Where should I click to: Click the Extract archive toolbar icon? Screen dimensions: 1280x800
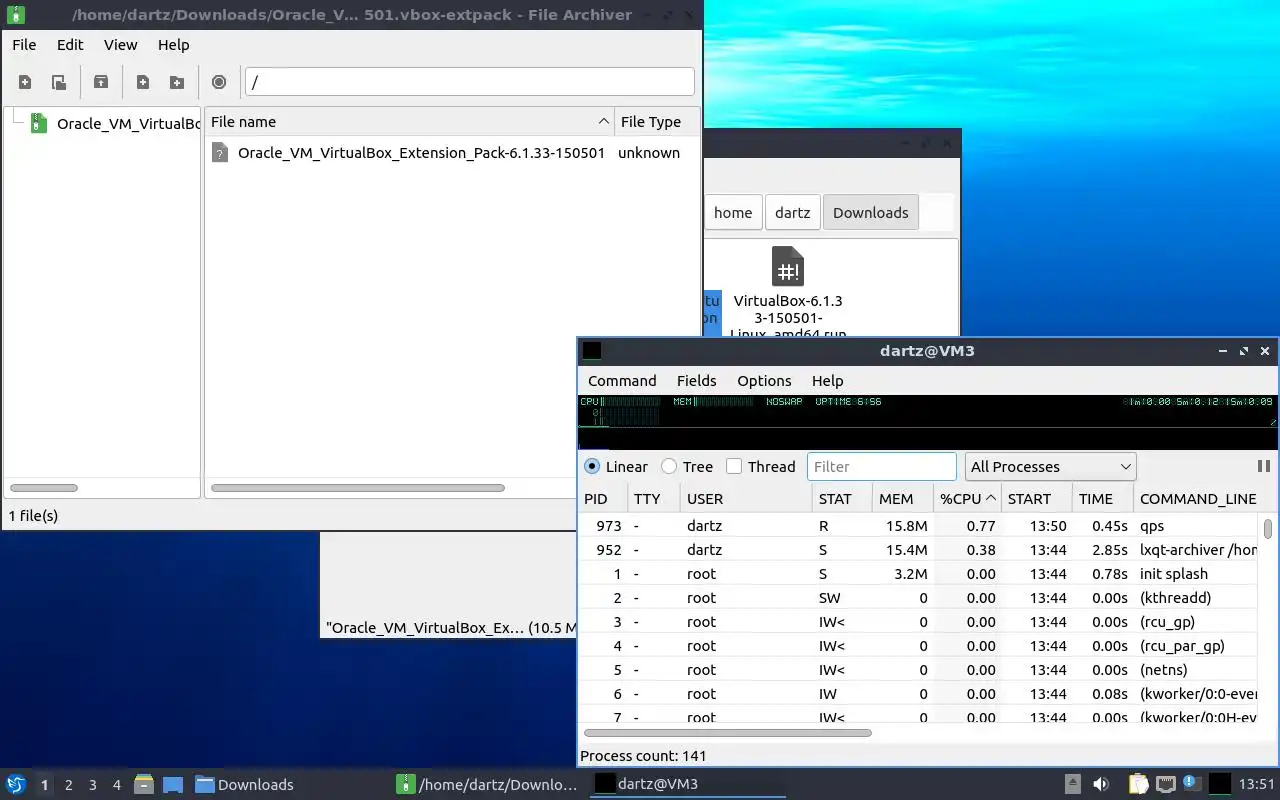pyautogui.click(x=101, y=82)
